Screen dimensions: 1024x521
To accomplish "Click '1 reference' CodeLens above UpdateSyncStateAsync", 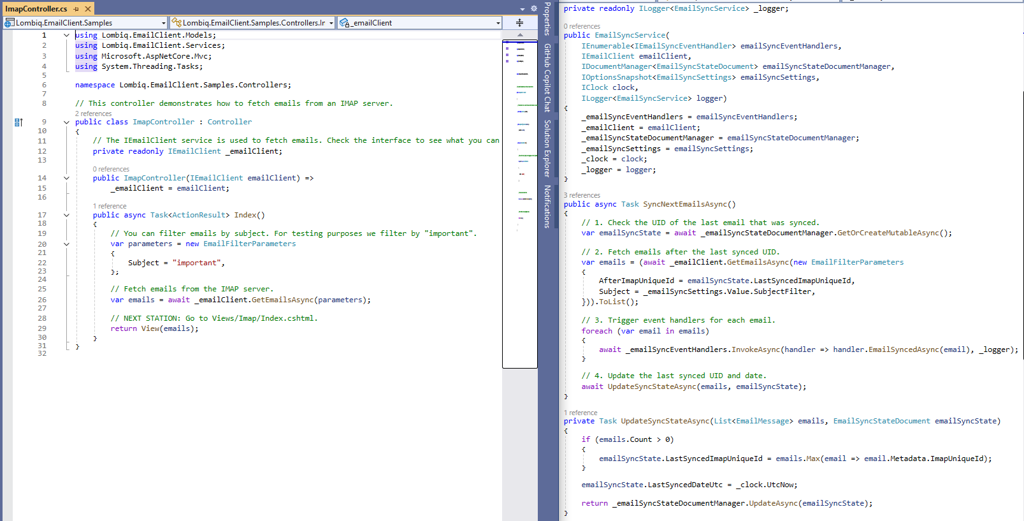I will click(580, 413).
